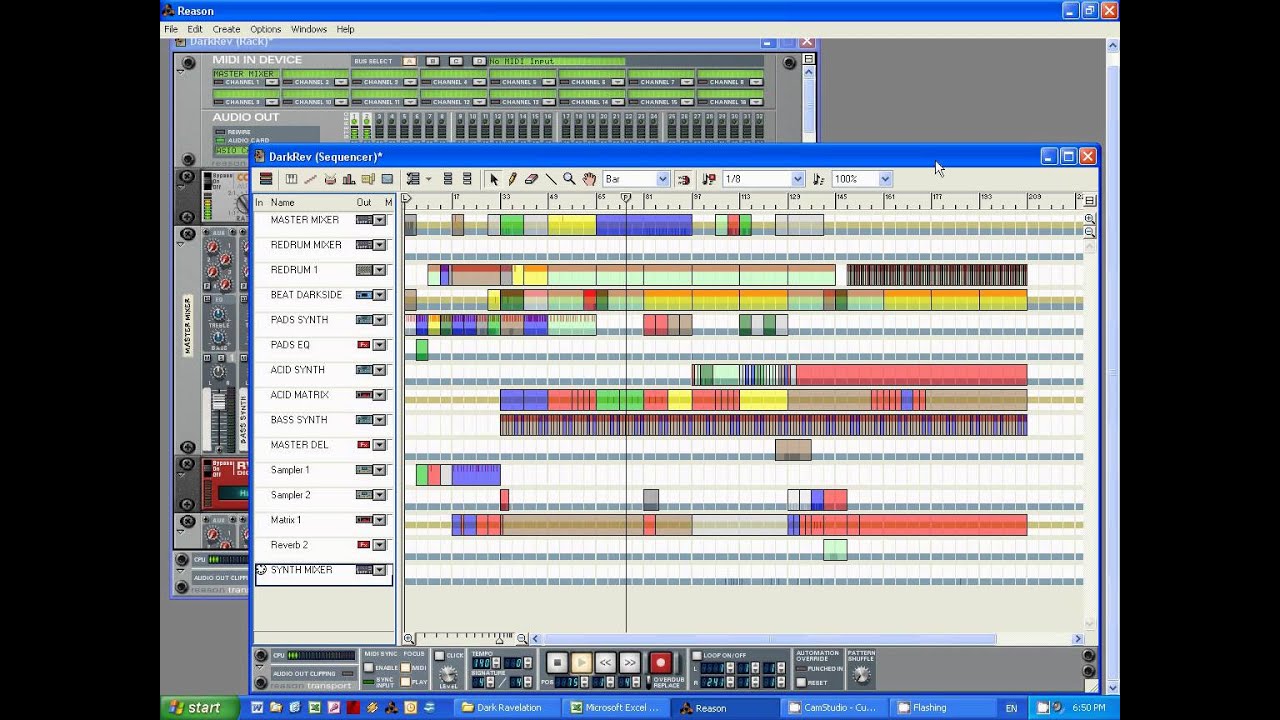Open MASTER MIXER track output dropdown
Screen dimensions: 1280x720
point(379,220)
